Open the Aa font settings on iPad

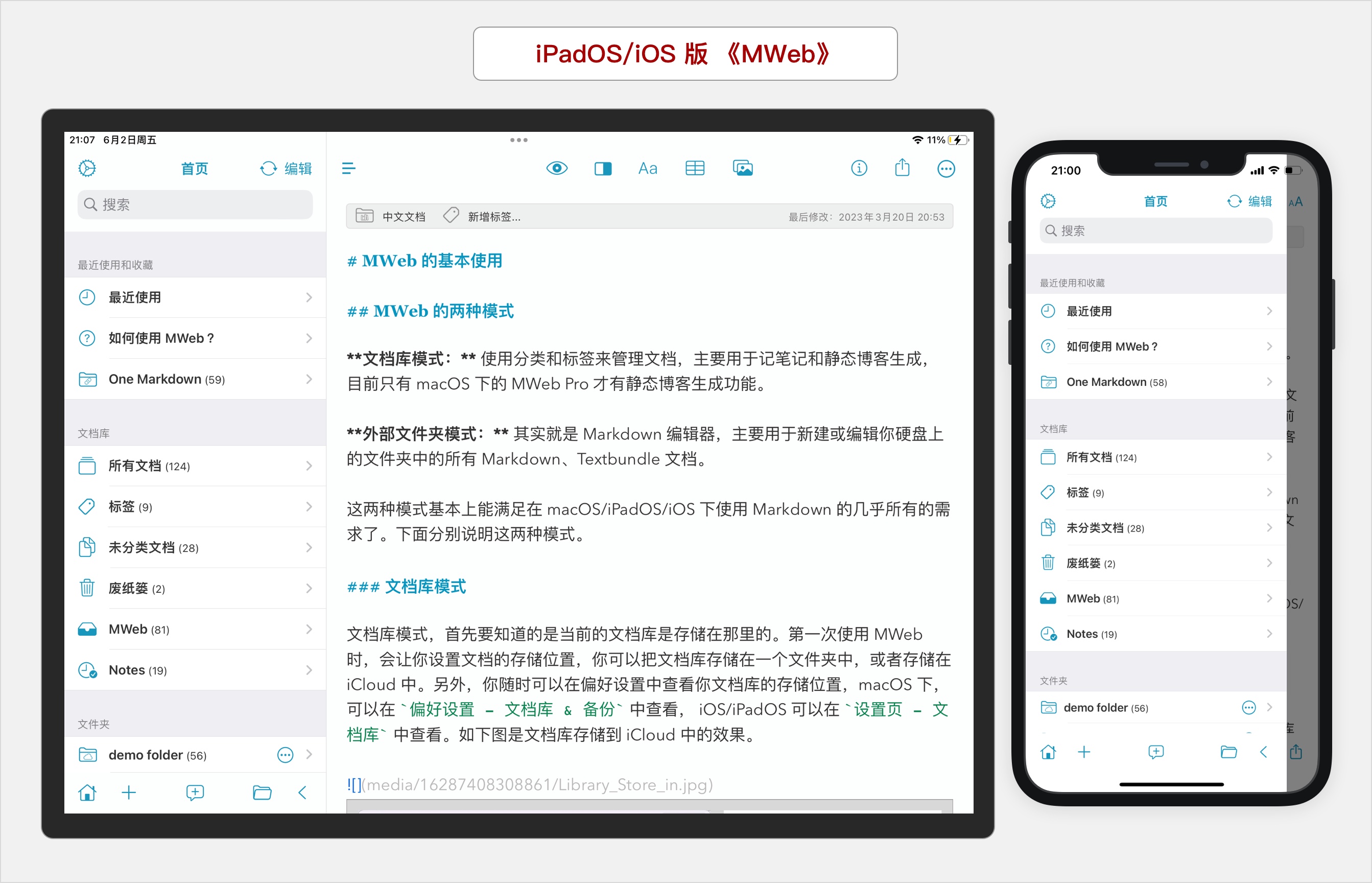pos(648,169)
